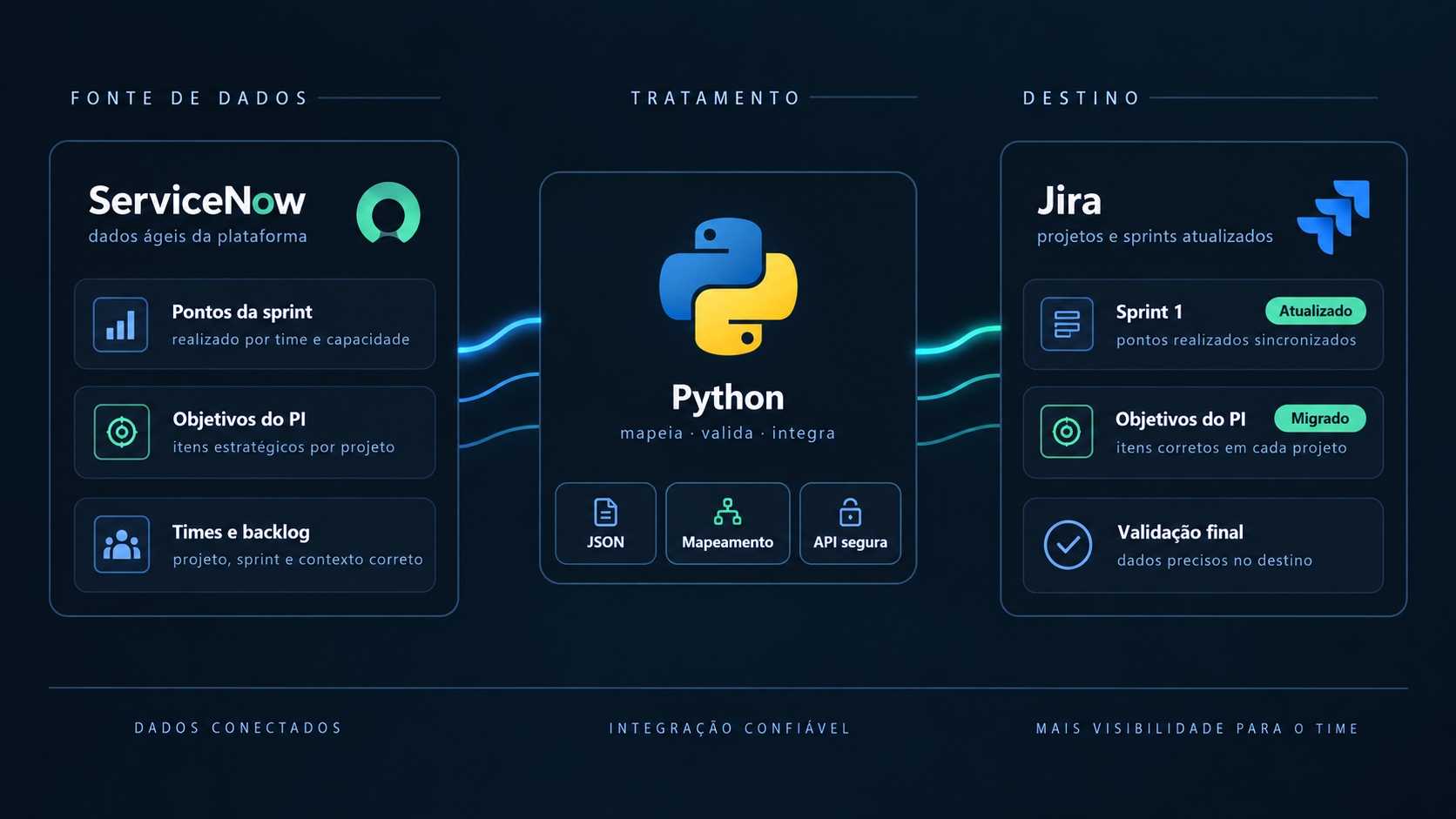Click the Validação final heading
Screen dimensions: 1456x819
tap(1180, 532)
